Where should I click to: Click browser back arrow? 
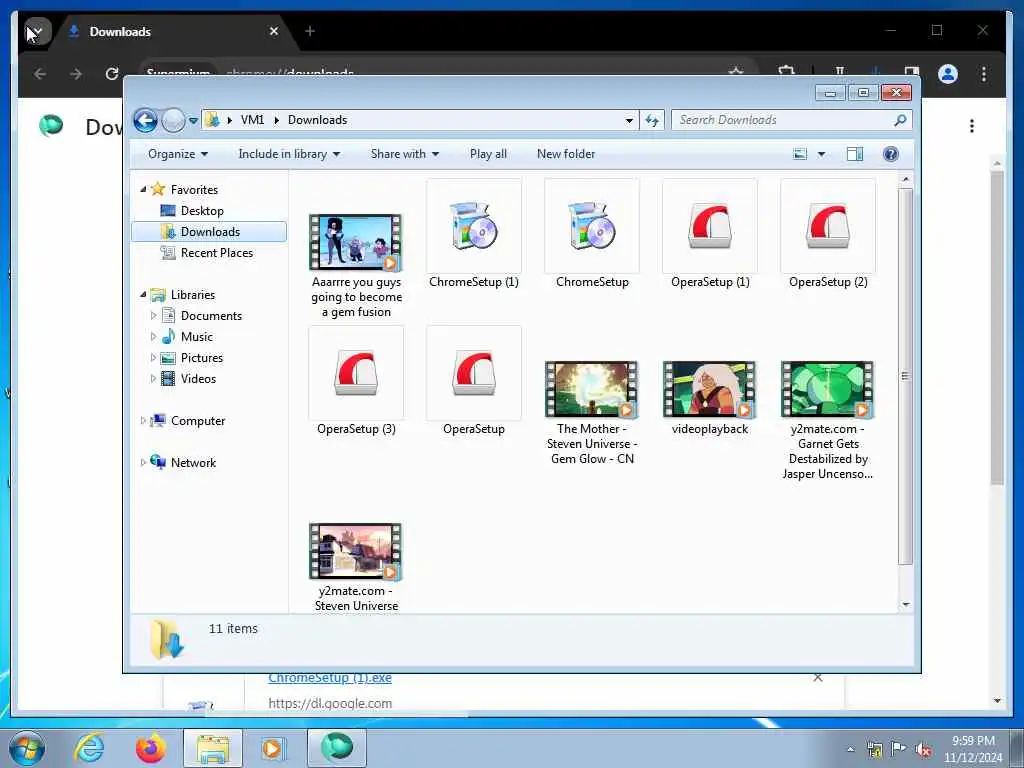click(x=40, y=74)
